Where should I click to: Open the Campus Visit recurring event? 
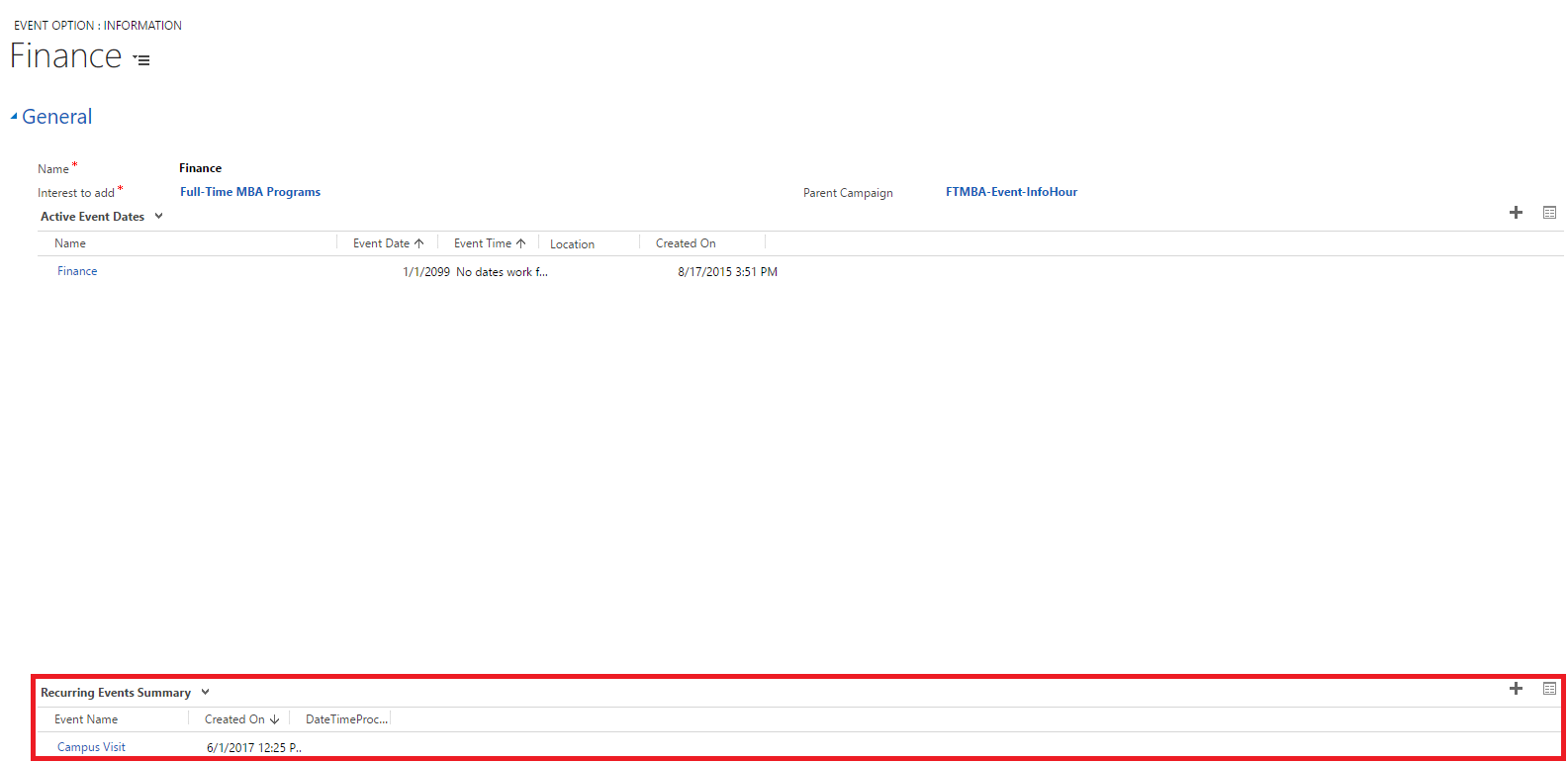click(x=91, y=747)
